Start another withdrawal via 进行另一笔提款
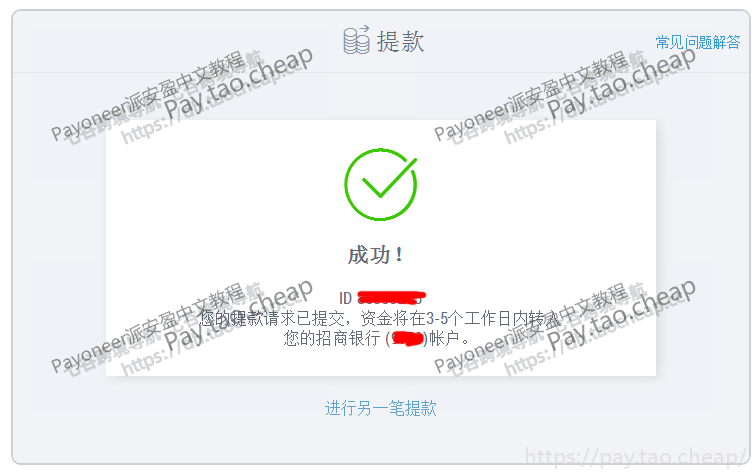 [380, 408]
